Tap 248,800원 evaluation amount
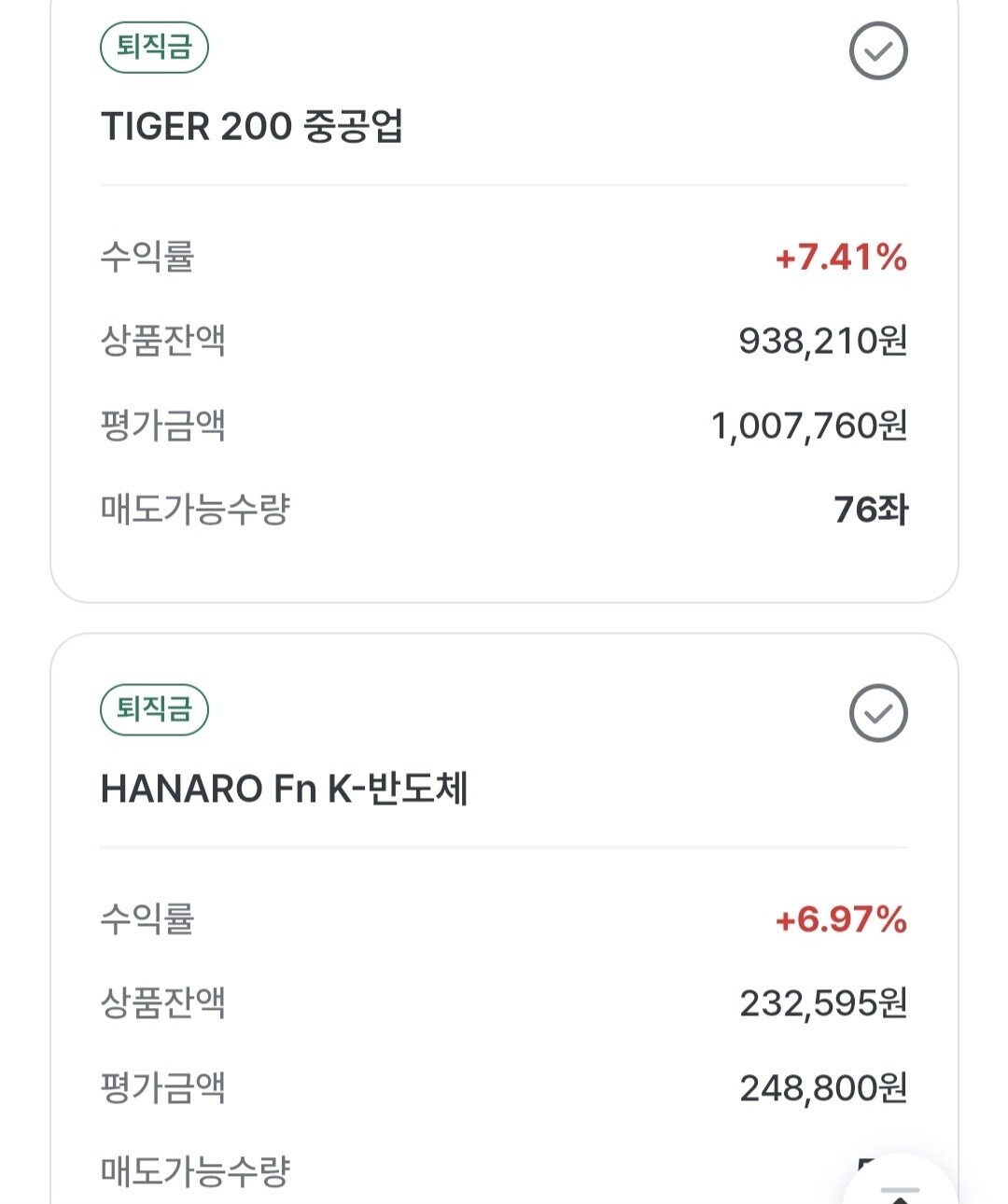Screen dimensions: 1008x1204 coord(823,1088)
